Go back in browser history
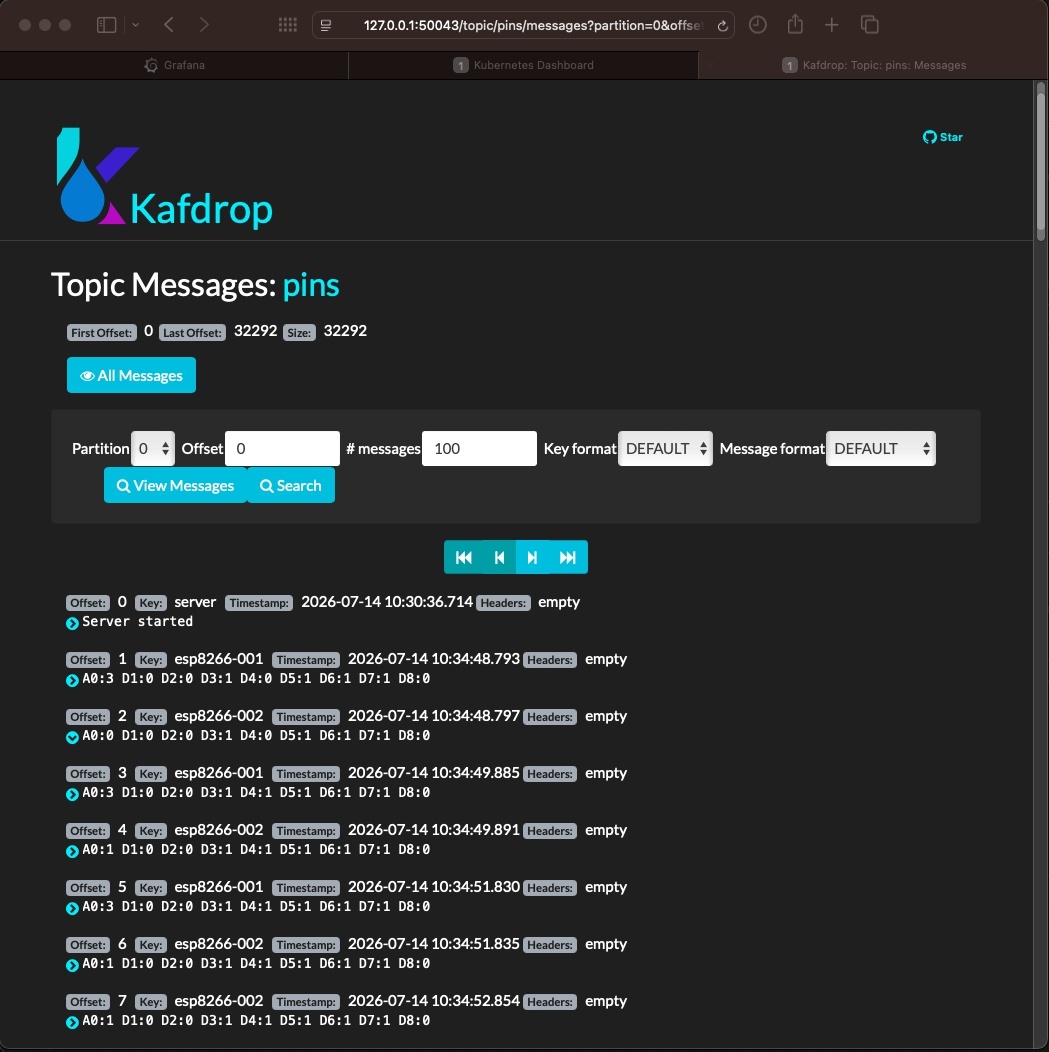The width and height of the screenshot is (1049, 1052). (x=169, y=25)
